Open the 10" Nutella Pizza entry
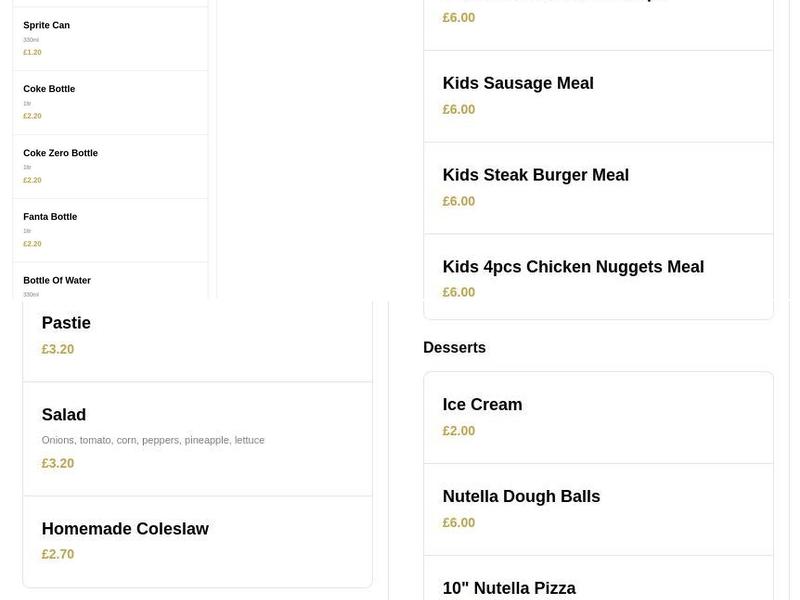The image size is (800, 600). [x=510, y=587]
